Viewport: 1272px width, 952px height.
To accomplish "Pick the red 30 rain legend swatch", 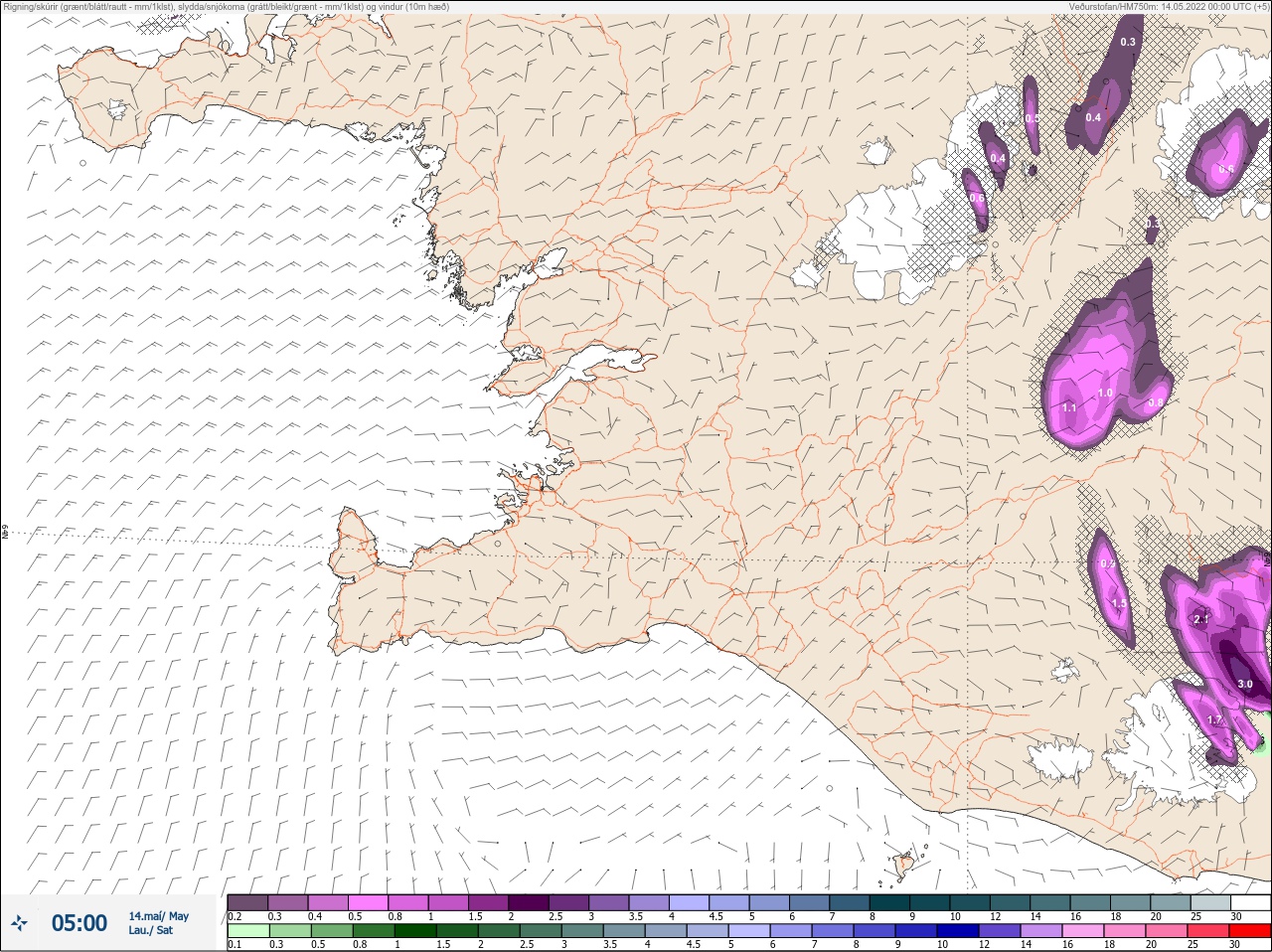I will pos(1249,931).
